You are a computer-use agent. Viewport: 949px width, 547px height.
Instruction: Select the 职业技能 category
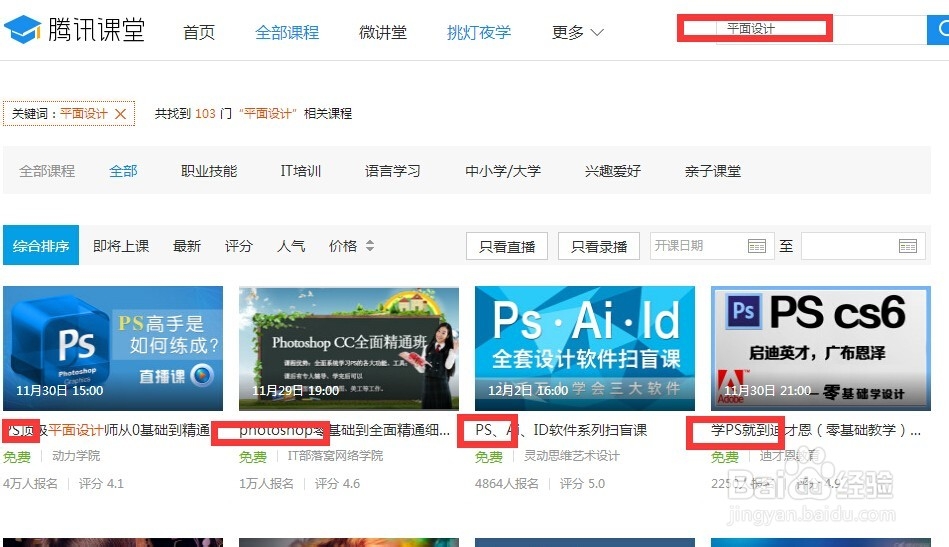tap(209, 171)
